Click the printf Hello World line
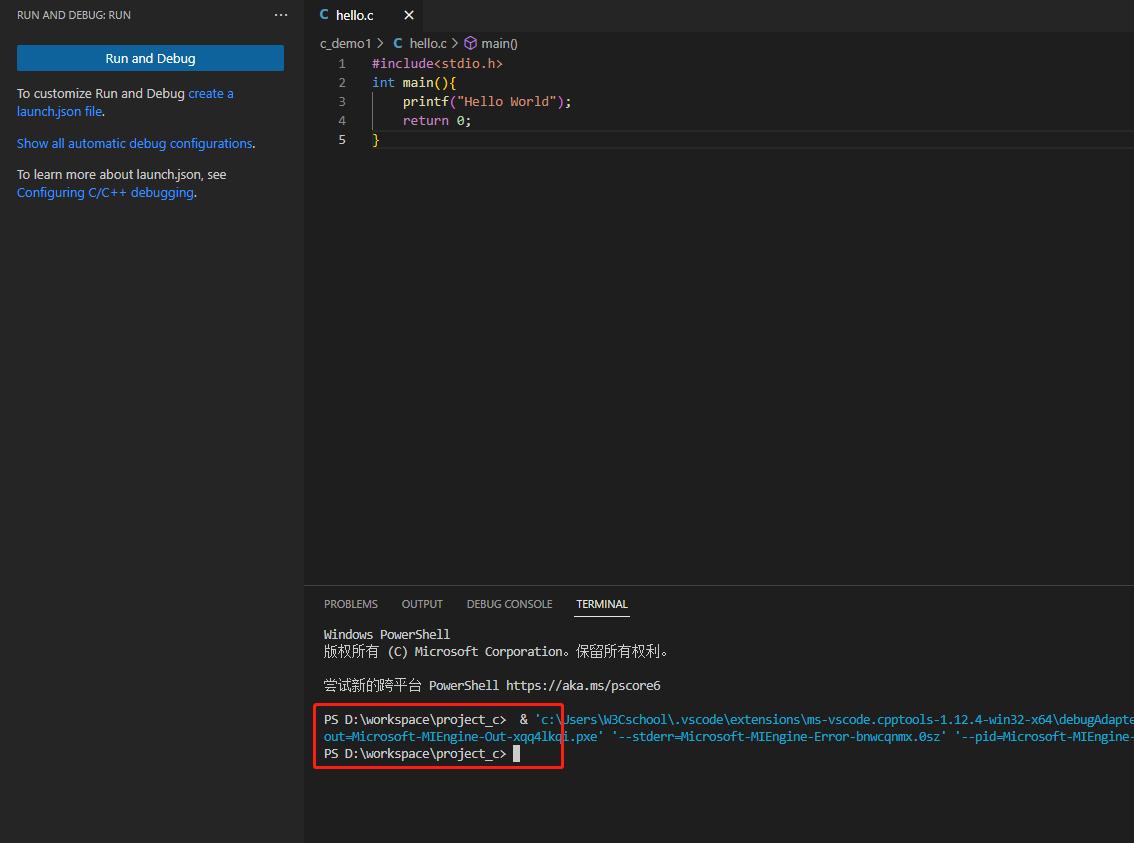Image resolution: width=1134 pixels, height=843 pixels. pos(487,101)
